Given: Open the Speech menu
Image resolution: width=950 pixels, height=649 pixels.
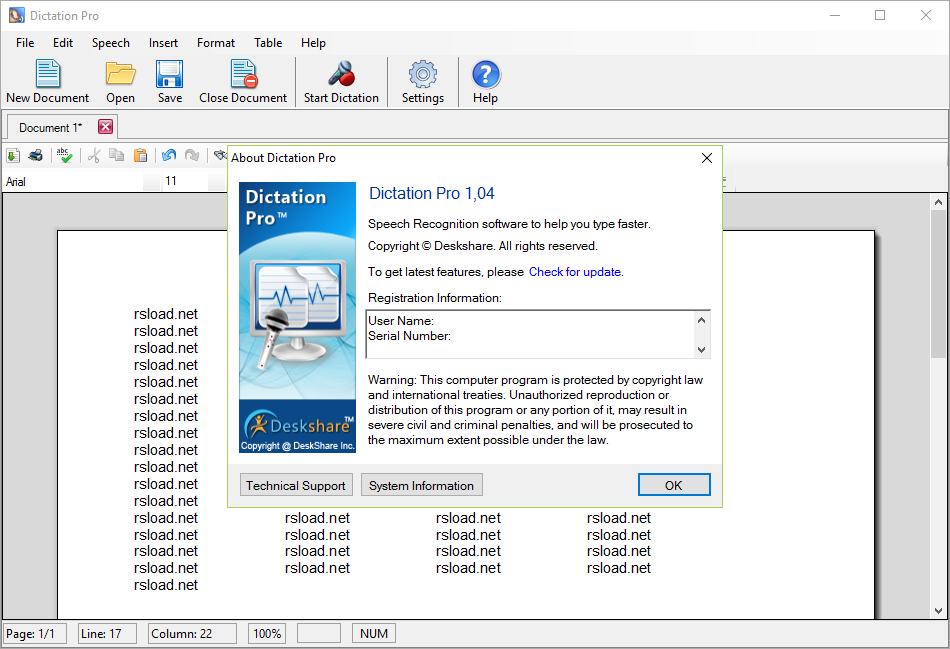Looking at the screenshot, I should point(110,43).
